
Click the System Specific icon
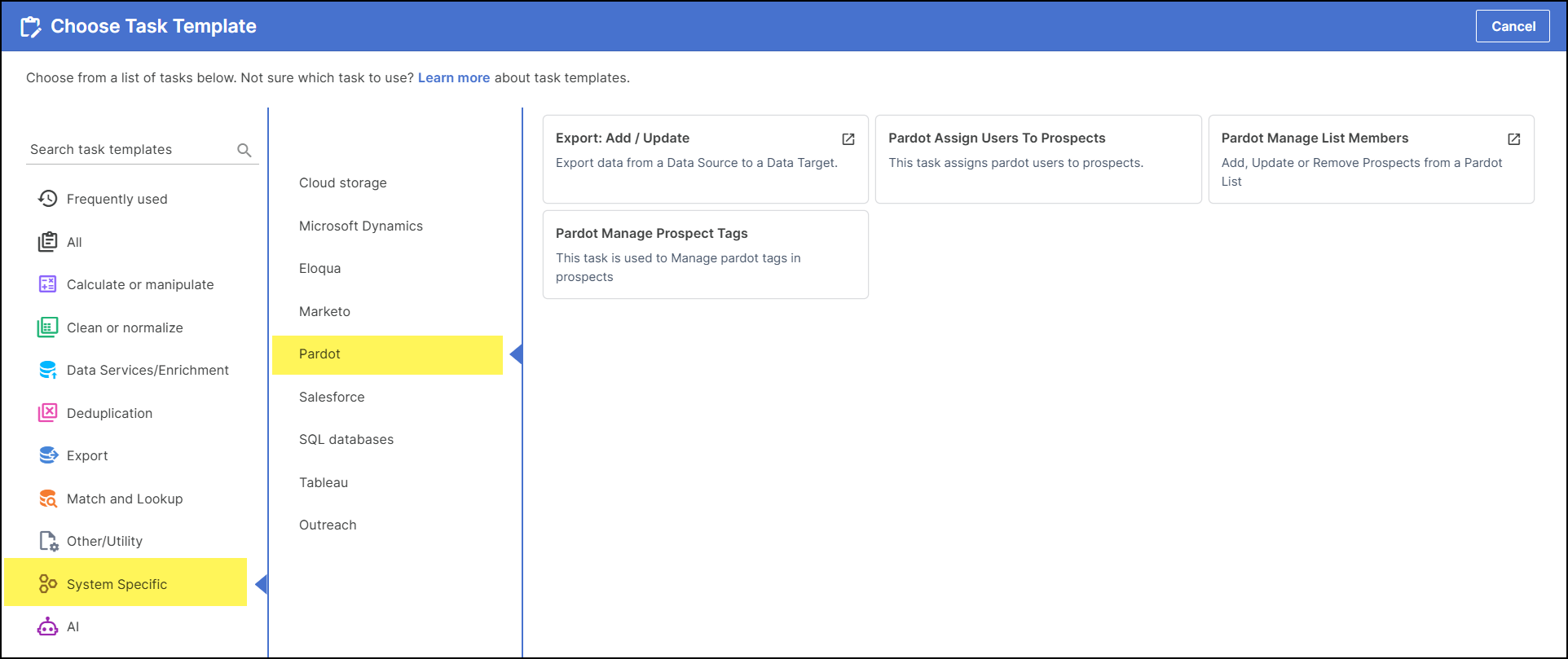click(48, 584)
